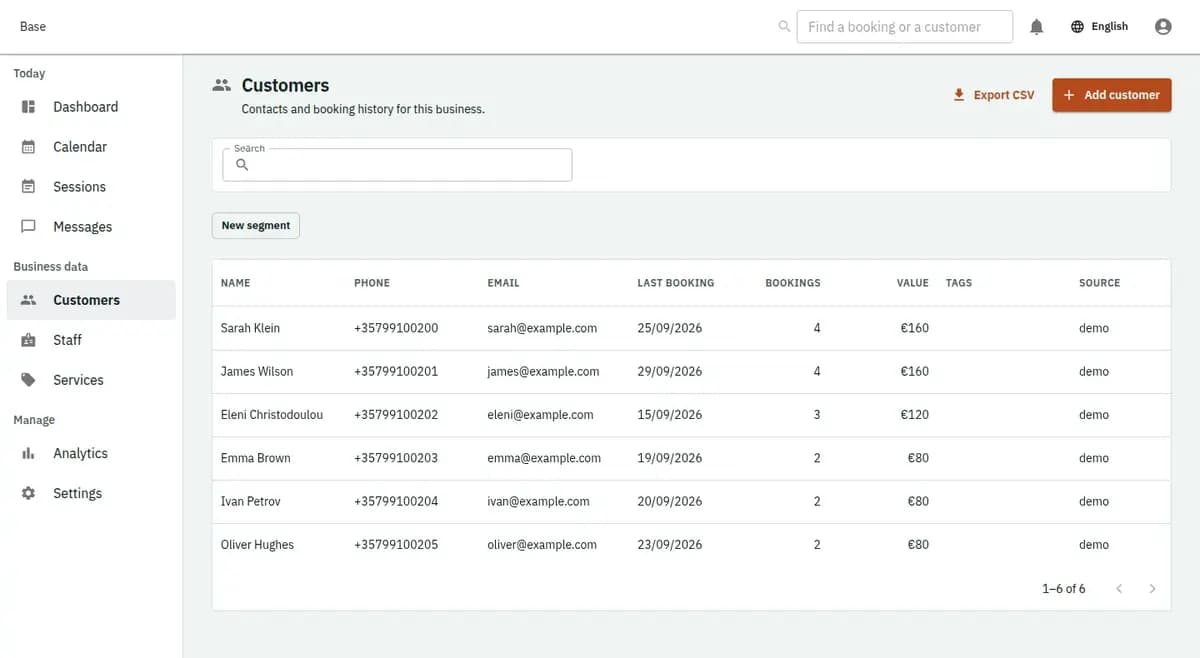The height and width of the screenshot is (658, 1200).
Task: Click last booking date 20/09/2026
Action: tap(670, 502)
